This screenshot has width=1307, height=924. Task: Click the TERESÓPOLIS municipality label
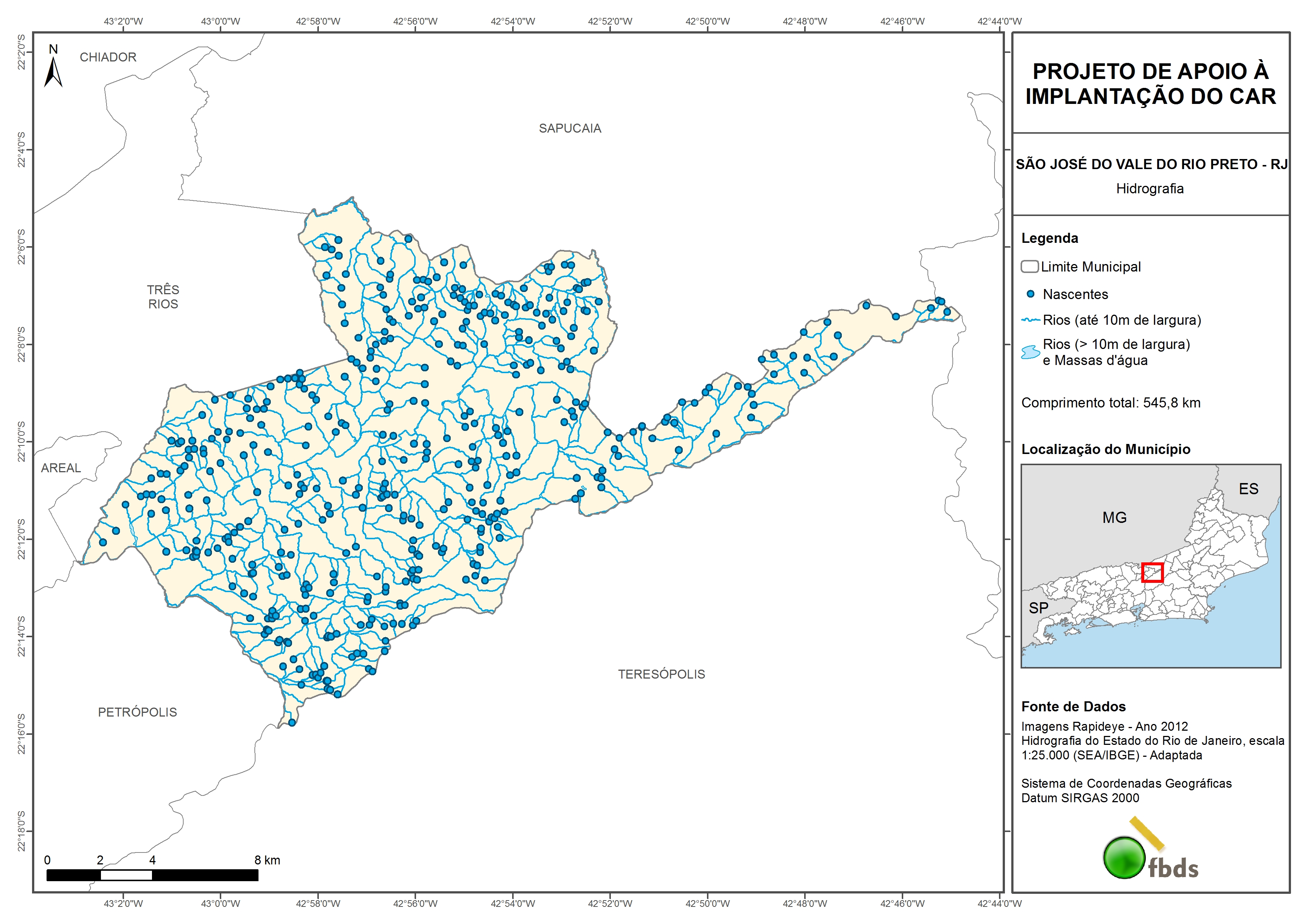coord(662,674)
